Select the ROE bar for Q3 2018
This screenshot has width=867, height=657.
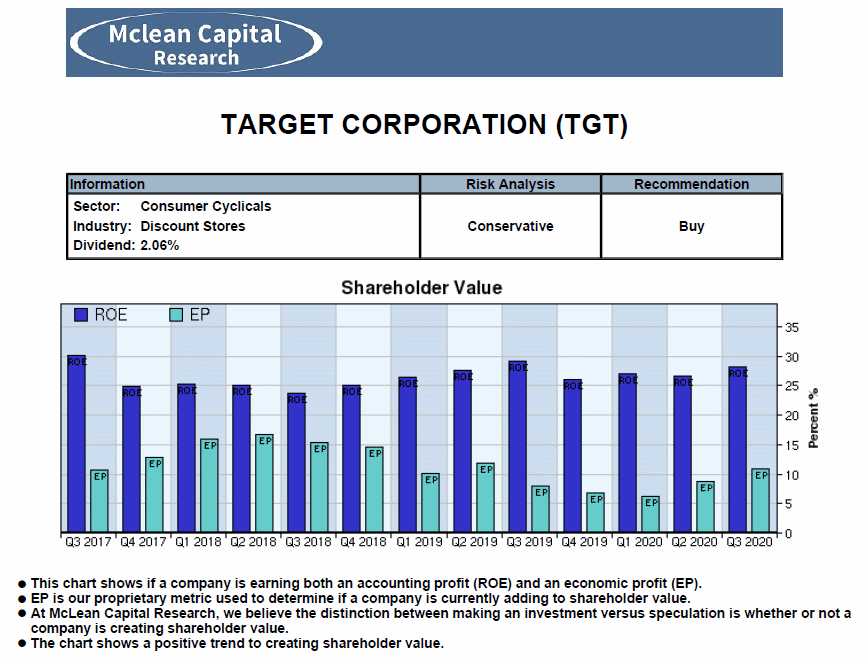[296, 463]
